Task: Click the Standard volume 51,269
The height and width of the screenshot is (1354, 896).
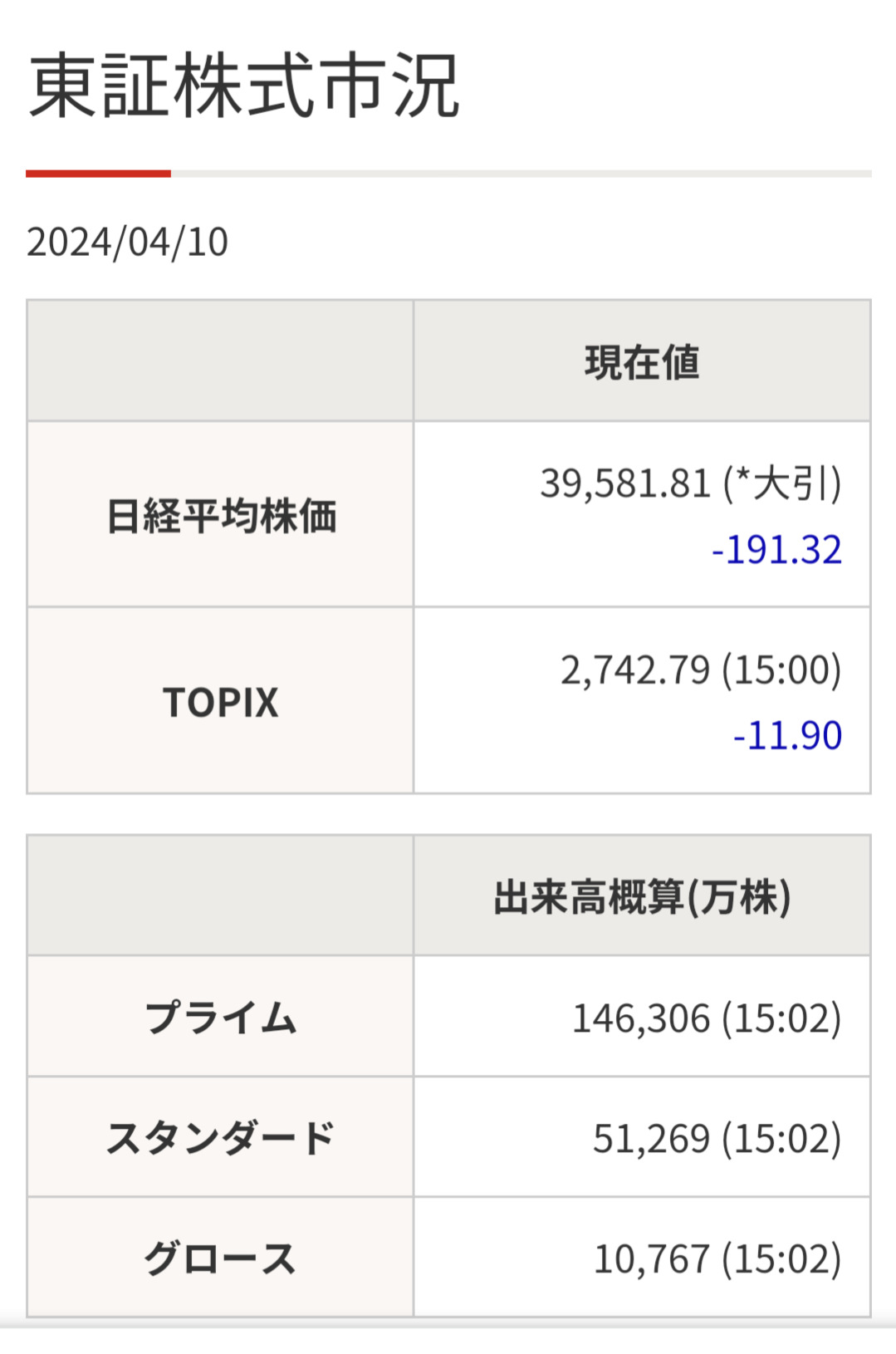Action: click(651, 1139)
